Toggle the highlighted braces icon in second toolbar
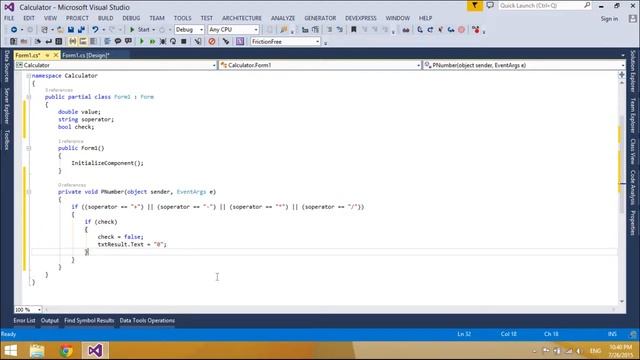 coord(73,42)
